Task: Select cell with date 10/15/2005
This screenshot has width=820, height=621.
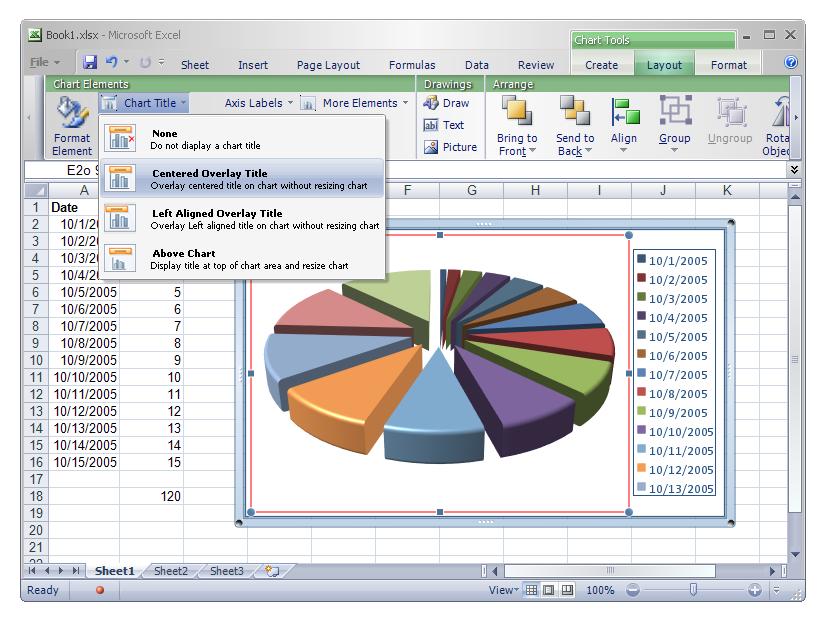Action: pyautogui.click(x=84, y=462)
